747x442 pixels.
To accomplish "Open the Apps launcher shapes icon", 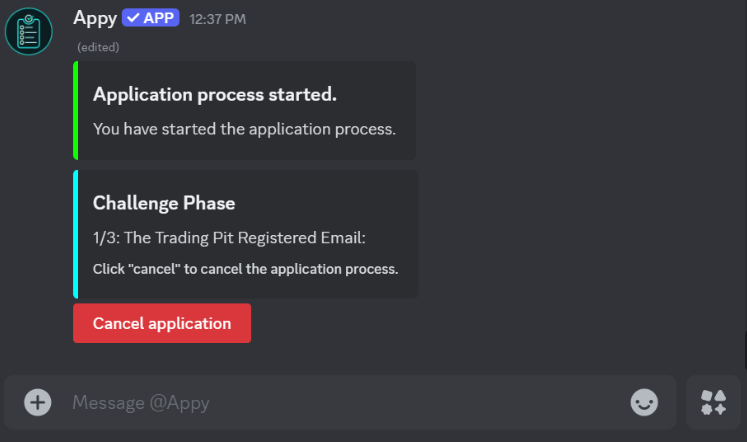I will (714, 402).
